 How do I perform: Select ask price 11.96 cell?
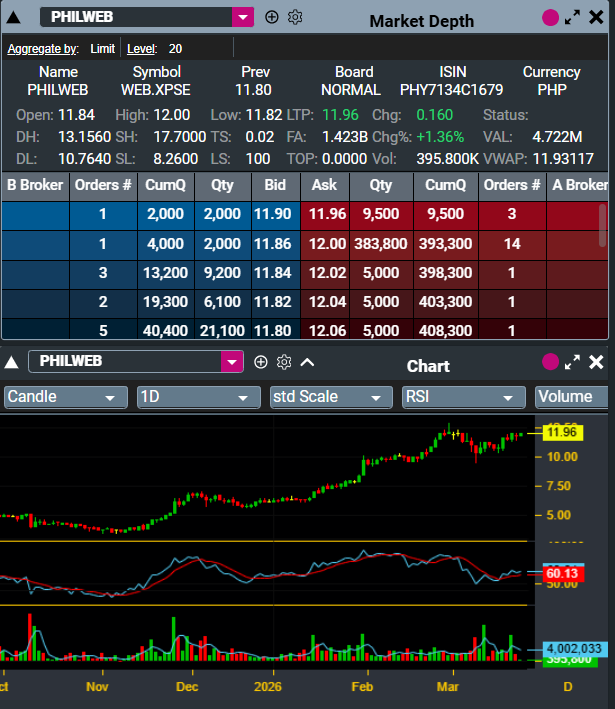pyautogui.click(x=327, y=214)
